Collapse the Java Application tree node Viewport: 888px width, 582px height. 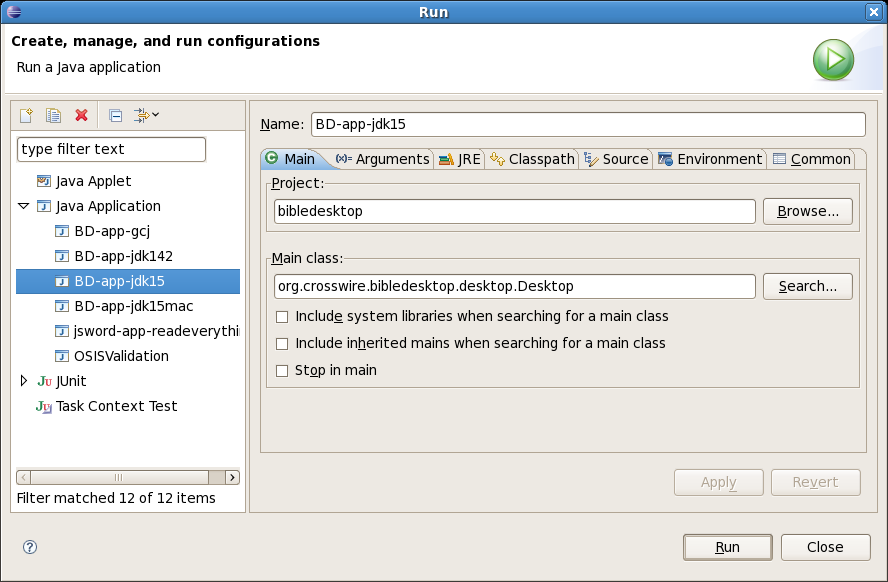[24, 206]
